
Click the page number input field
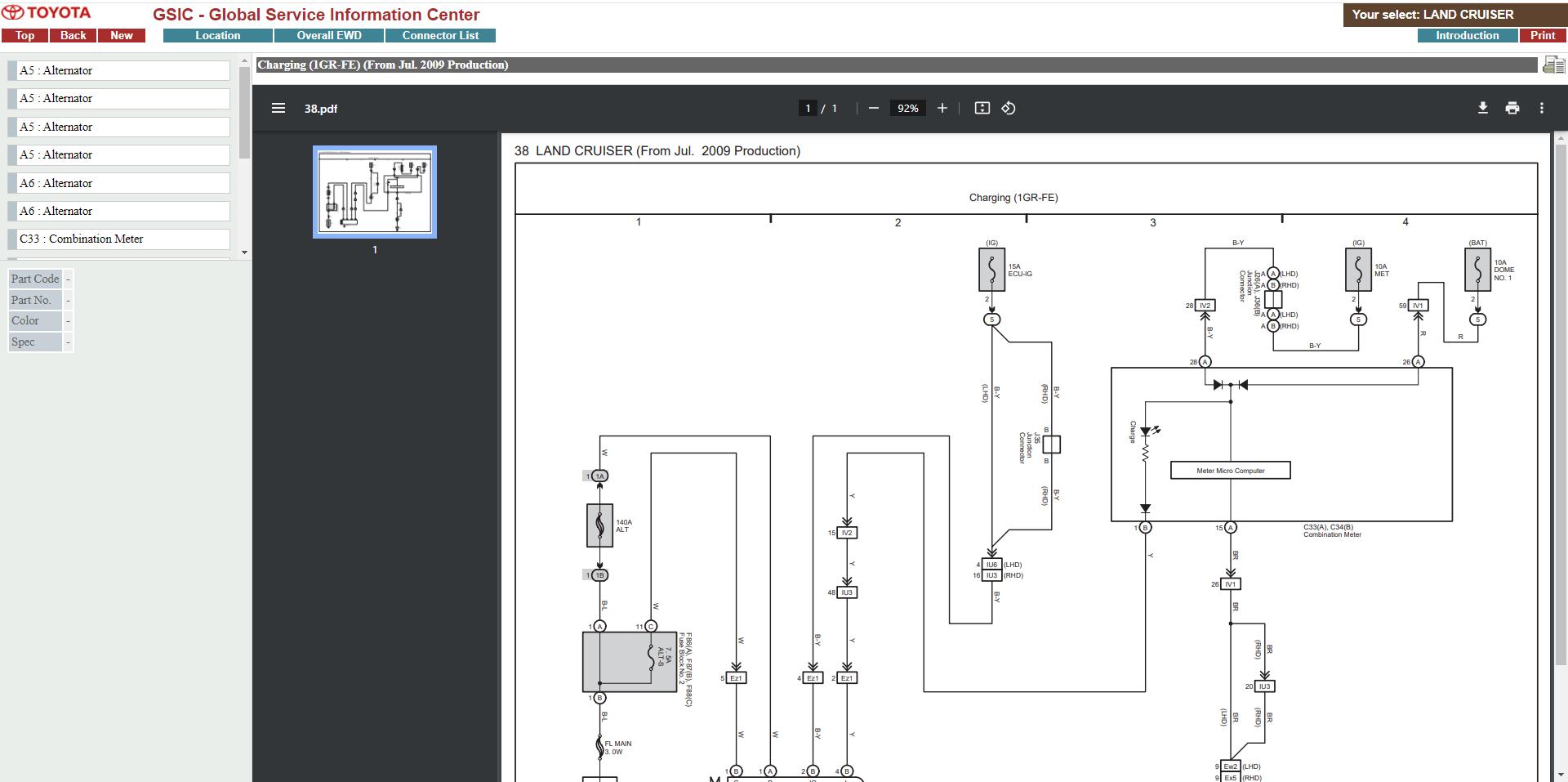(x=808, y=108)
